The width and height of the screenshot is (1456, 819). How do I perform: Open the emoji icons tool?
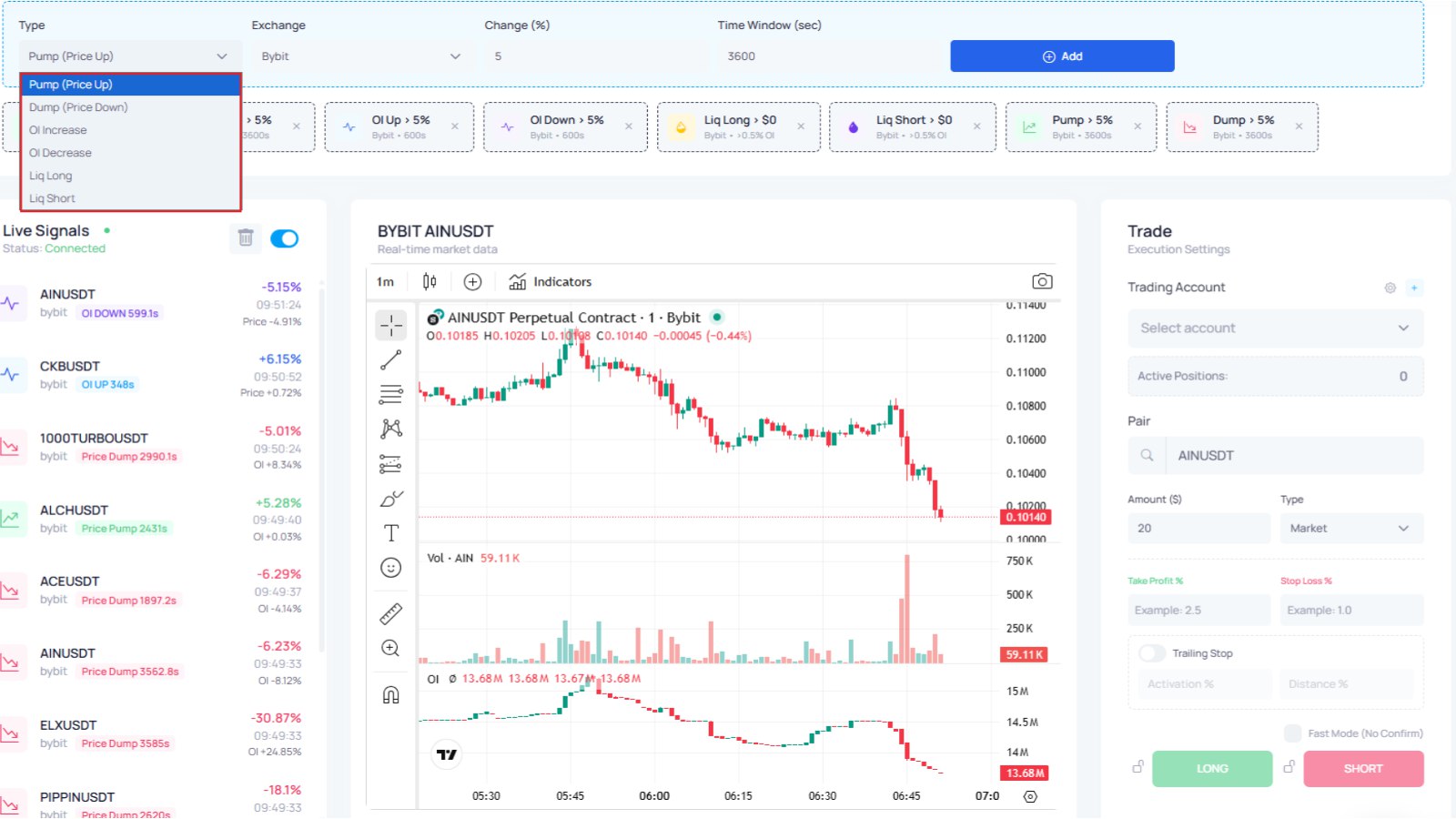click(390, 568)
